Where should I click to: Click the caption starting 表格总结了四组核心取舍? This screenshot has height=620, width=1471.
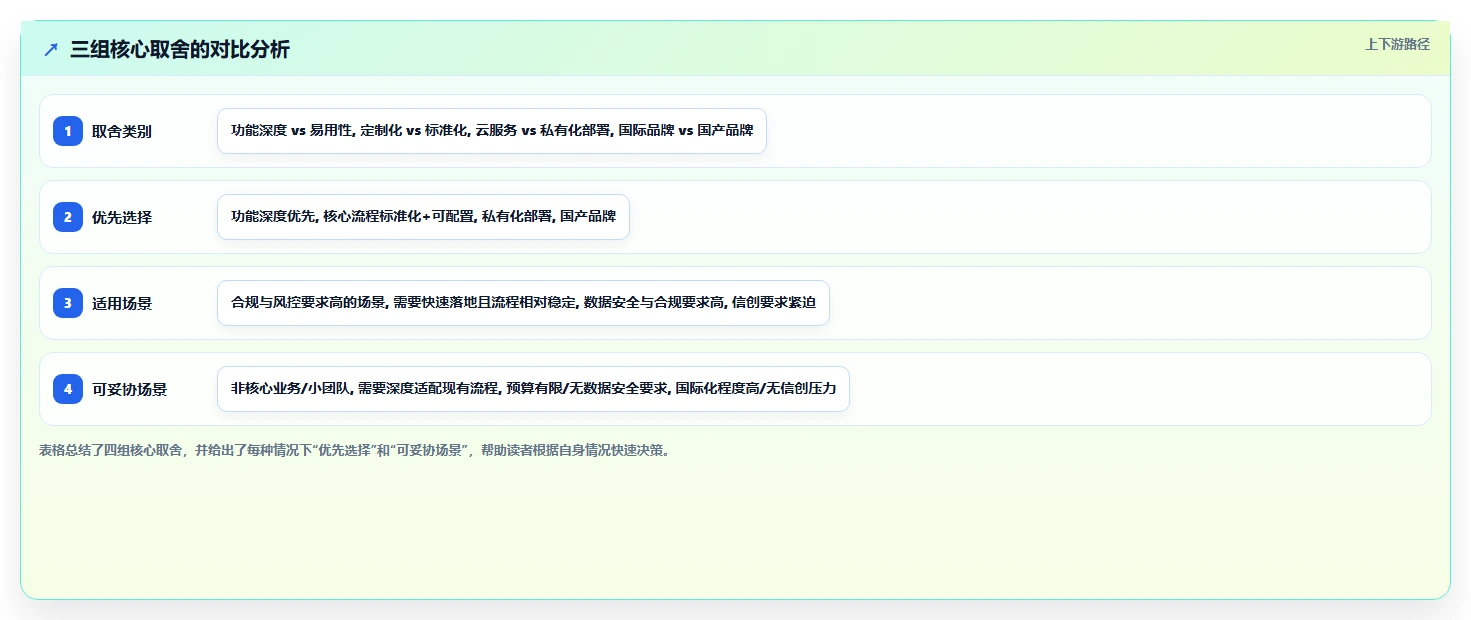355,450
